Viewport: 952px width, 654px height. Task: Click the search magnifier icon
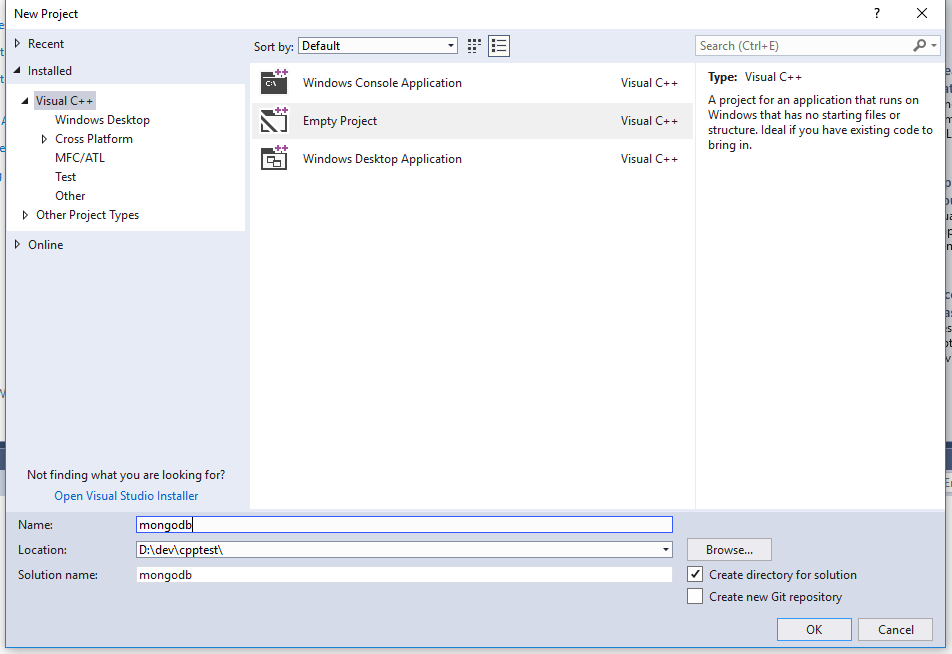coord(919,46)
